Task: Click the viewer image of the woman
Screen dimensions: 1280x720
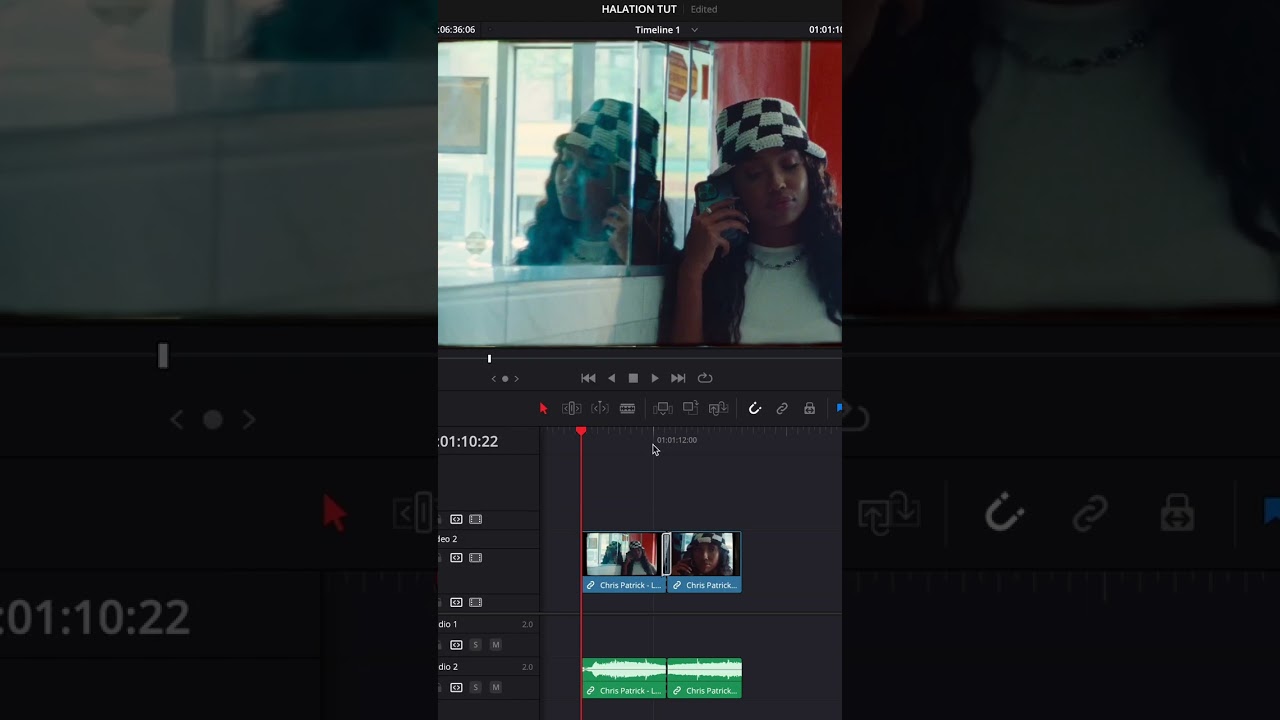Action: [640, 193]
